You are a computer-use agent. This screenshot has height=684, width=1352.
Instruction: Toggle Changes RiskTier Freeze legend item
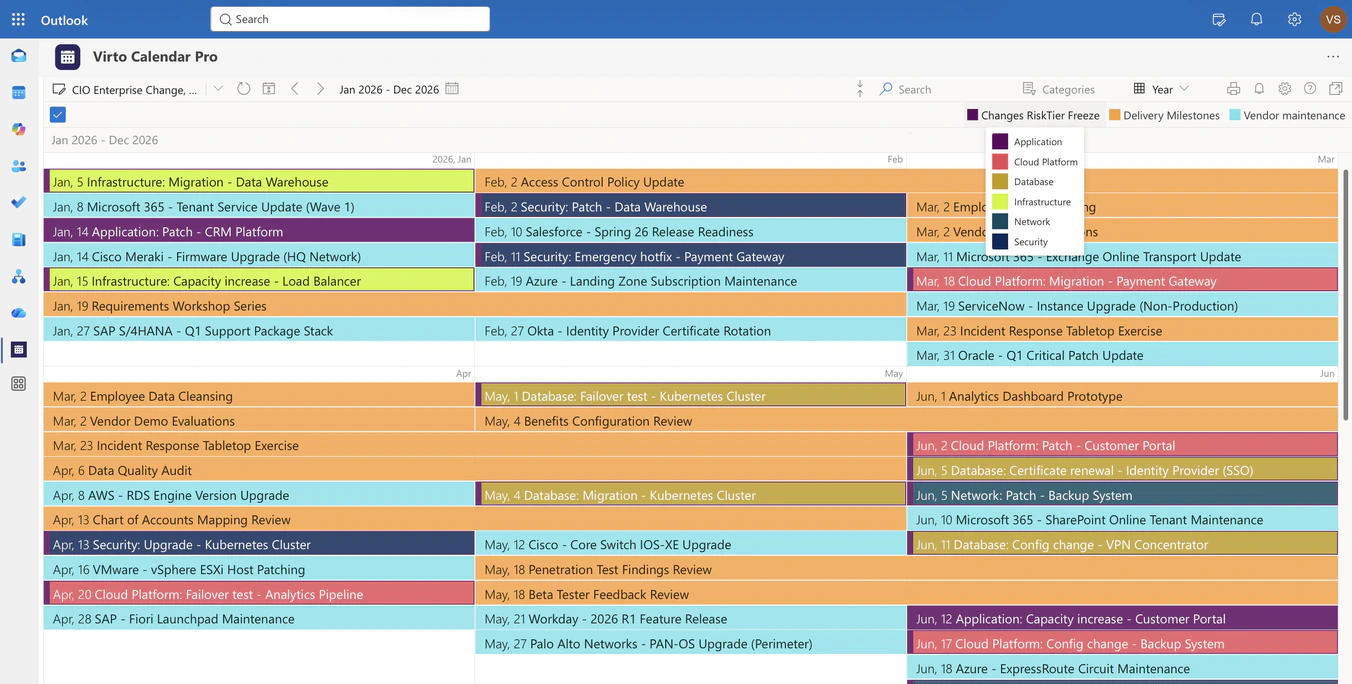[1033, 115]
